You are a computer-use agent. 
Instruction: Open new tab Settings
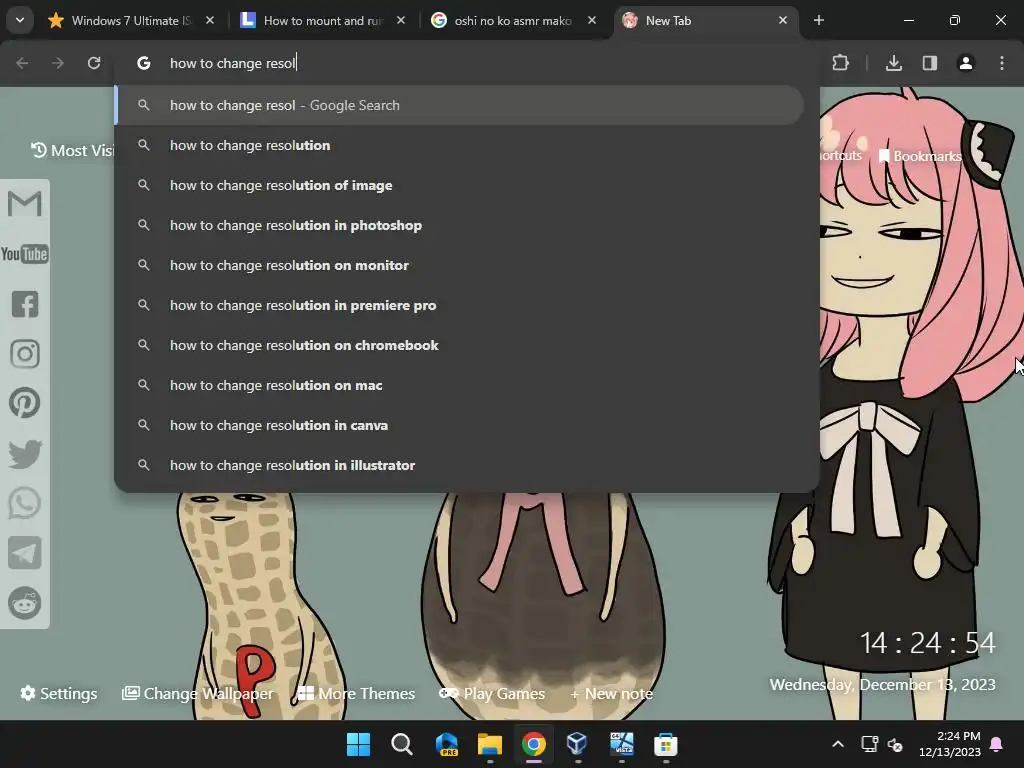pos(59,693)
